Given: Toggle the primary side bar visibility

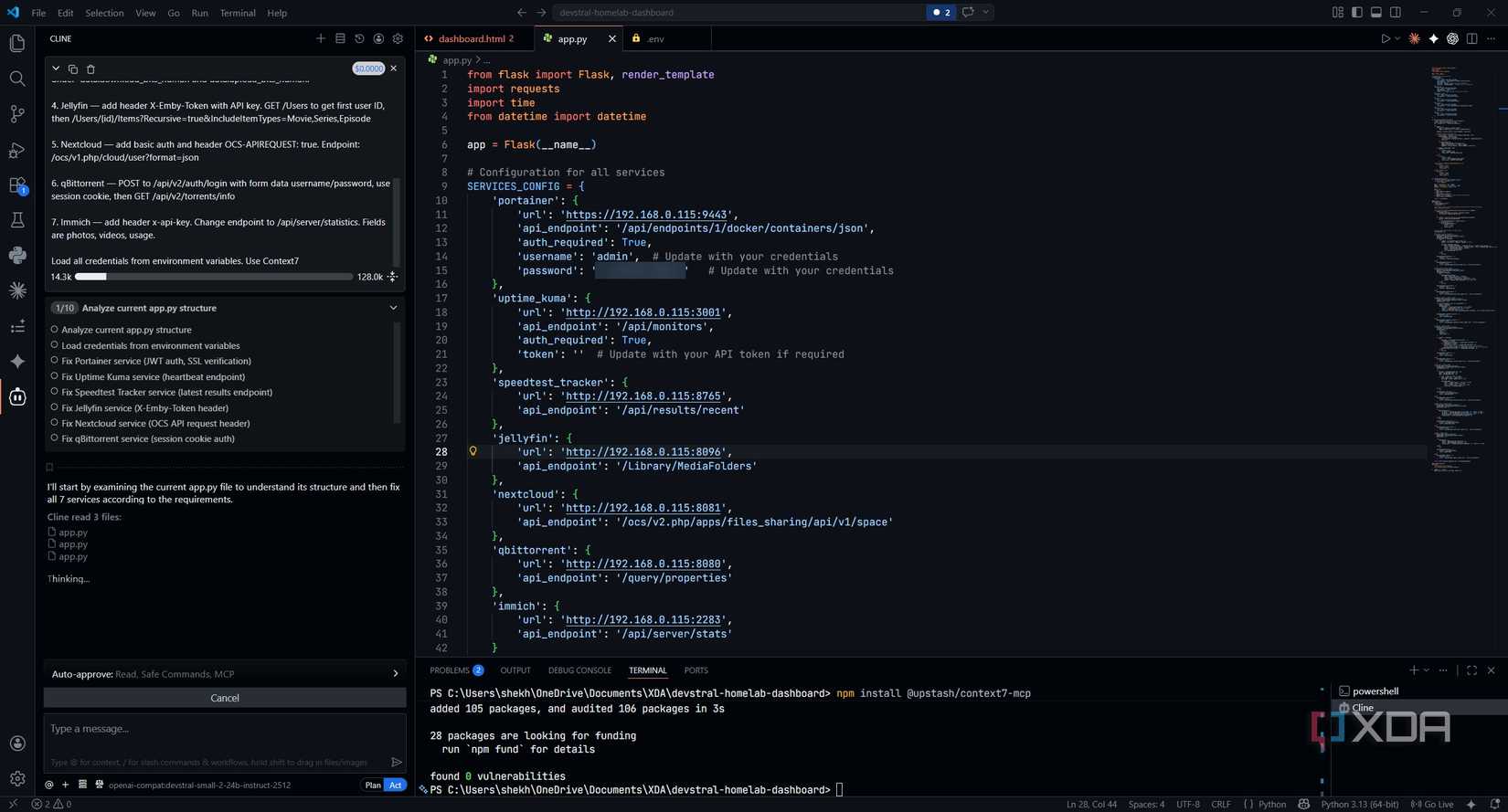Looking at the screenshot, I should point(1357,13).
